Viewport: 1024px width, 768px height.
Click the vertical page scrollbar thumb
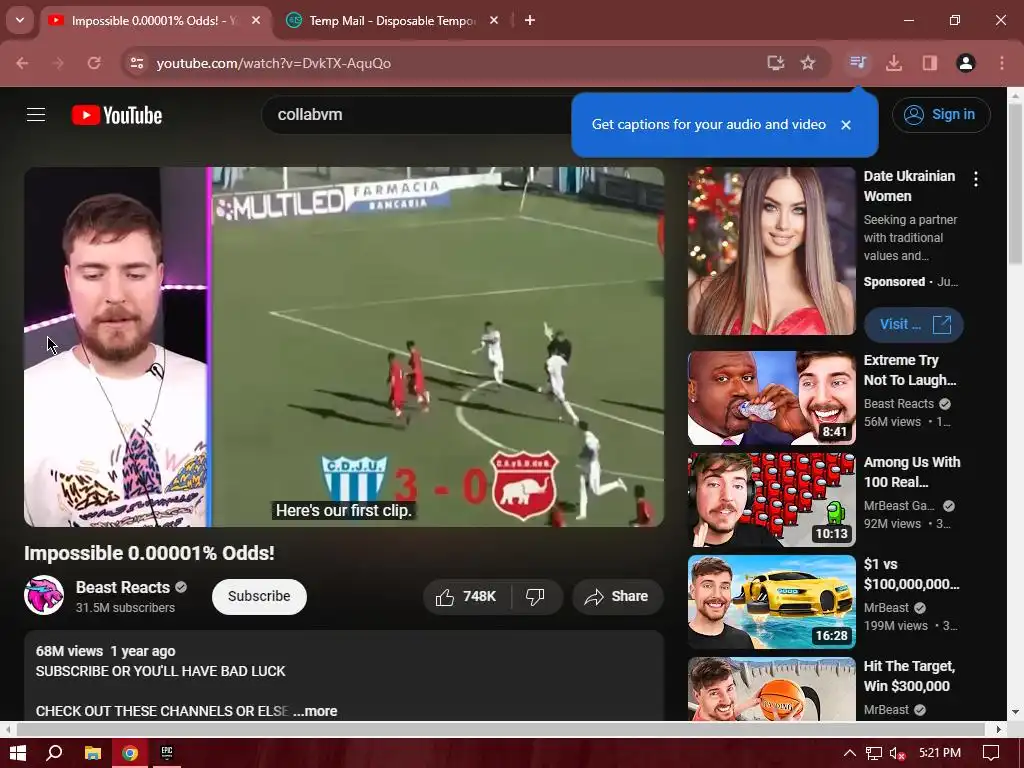tap(1015, 183)
